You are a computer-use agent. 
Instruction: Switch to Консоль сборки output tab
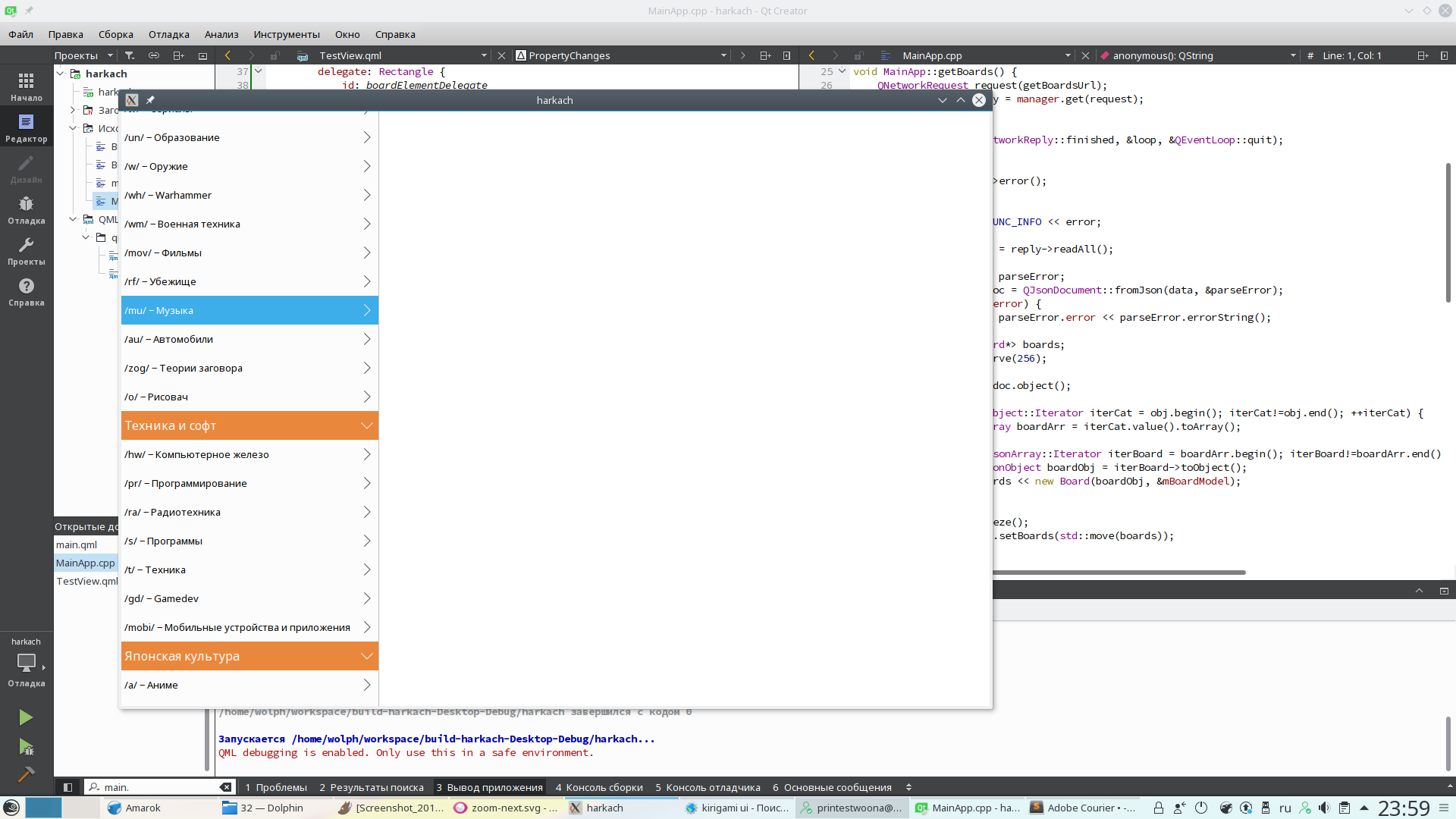pyautogui.click(x=599, y=787)
